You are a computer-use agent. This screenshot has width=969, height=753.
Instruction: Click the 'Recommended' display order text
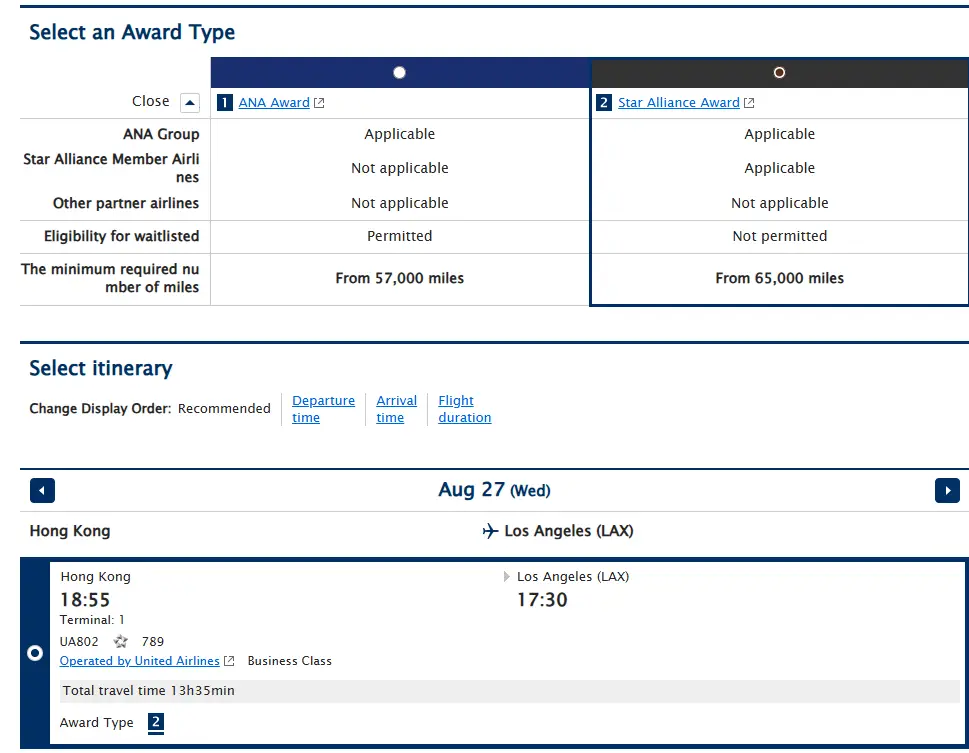pos(224,409)
